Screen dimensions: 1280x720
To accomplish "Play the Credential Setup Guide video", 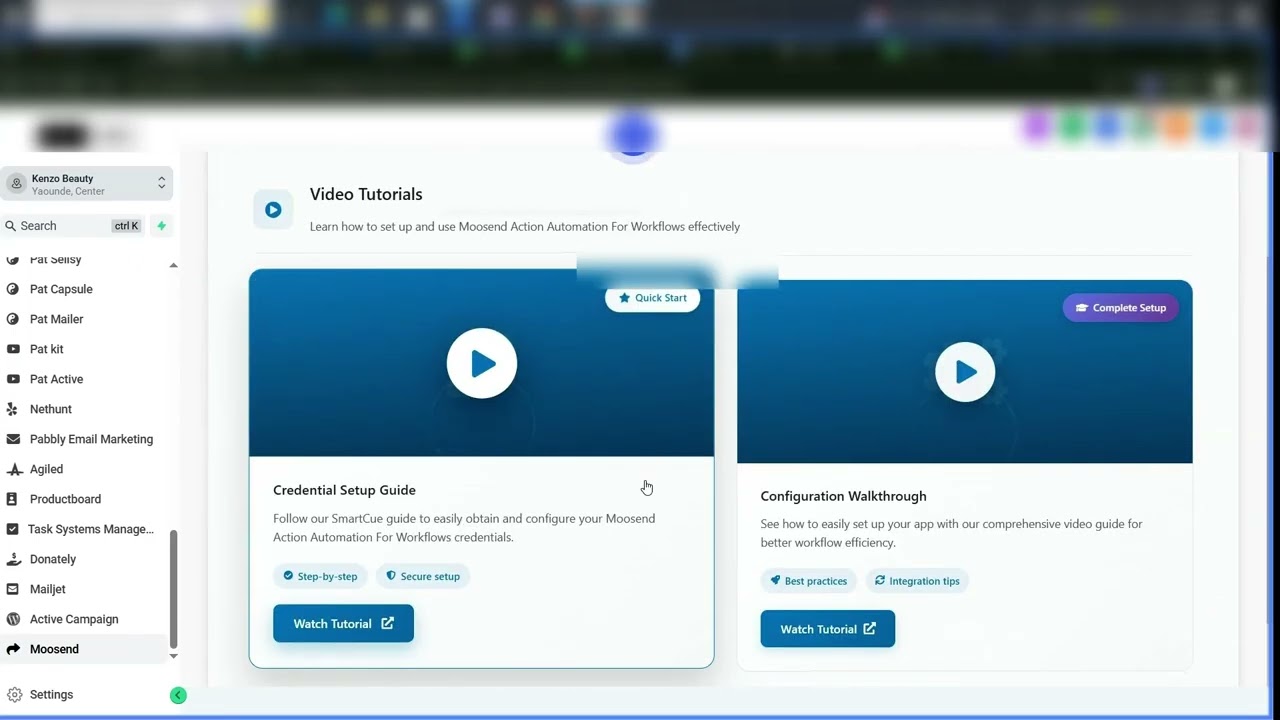I will 482,363.
